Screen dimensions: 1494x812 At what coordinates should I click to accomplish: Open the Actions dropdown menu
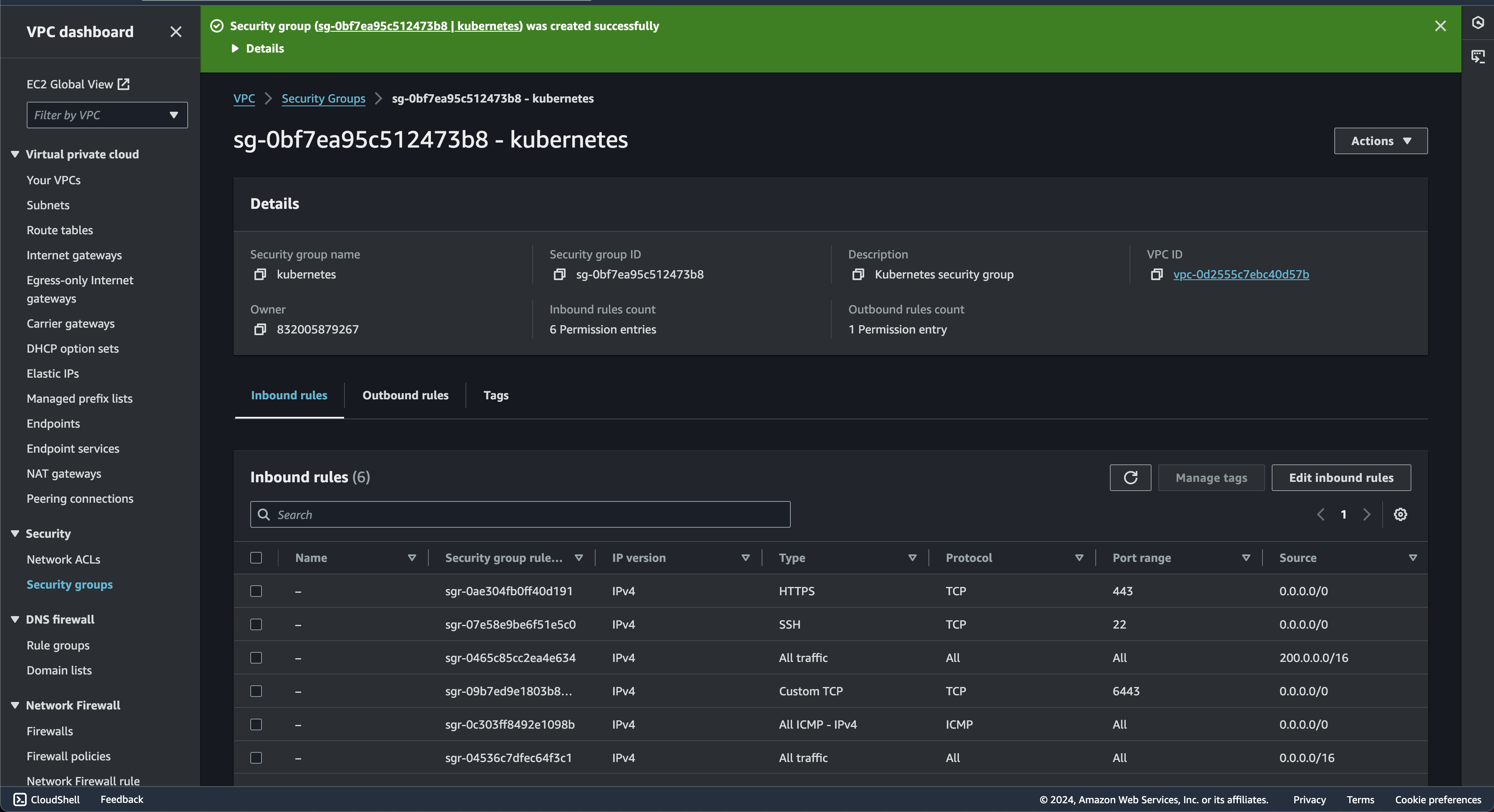click(x=1380, y=141)
